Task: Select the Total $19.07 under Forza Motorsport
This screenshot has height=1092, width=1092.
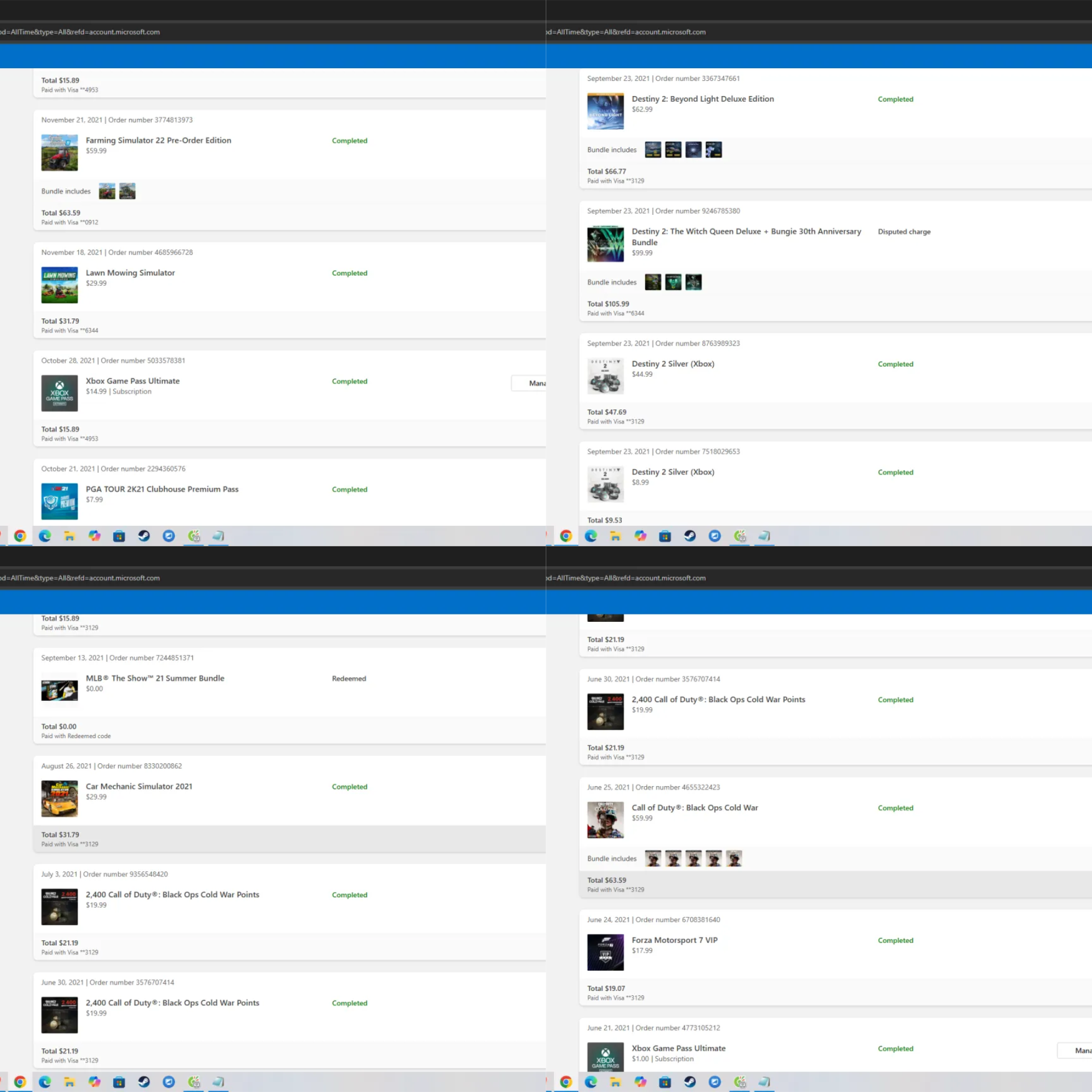Action: click(x=605, y=988)
